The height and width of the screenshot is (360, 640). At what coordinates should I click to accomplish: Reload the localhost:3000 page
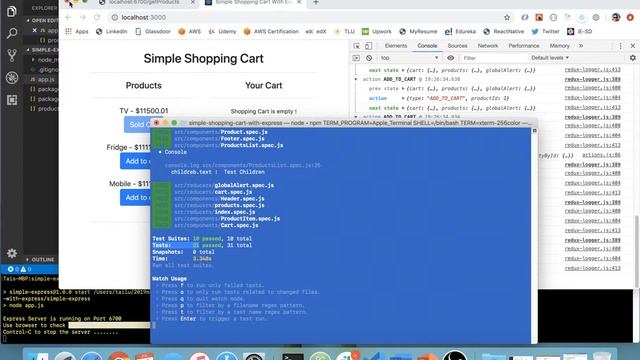[97, 17]
